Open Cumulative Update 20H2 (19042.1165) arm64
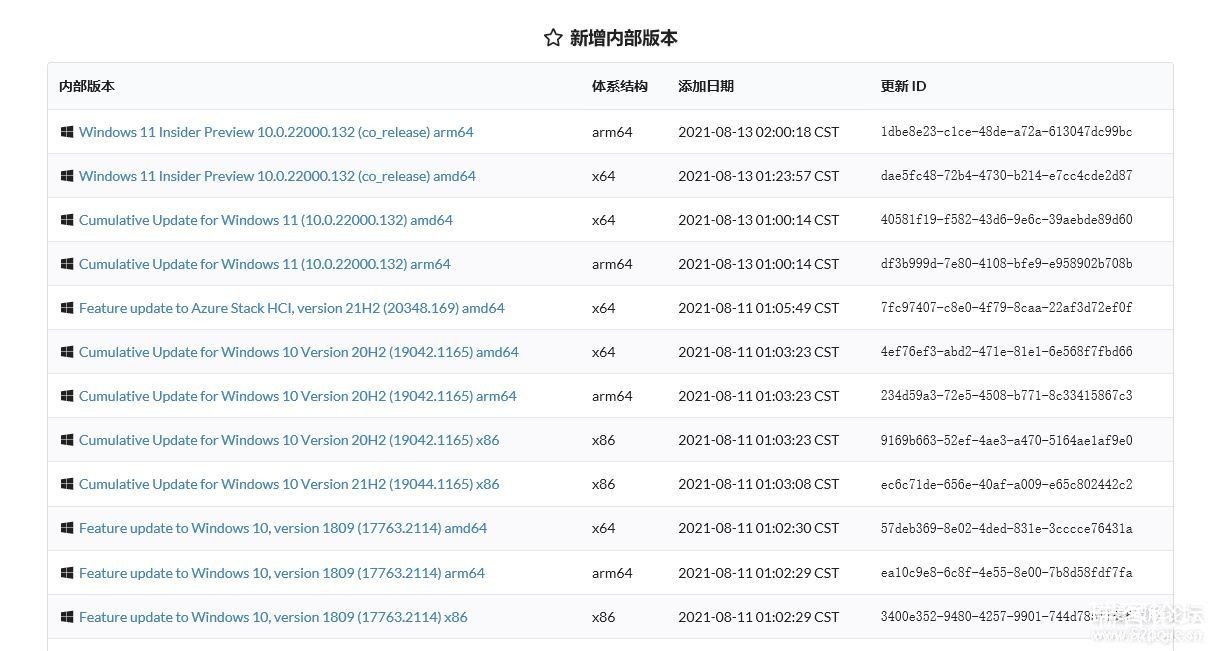 (298, 396)
